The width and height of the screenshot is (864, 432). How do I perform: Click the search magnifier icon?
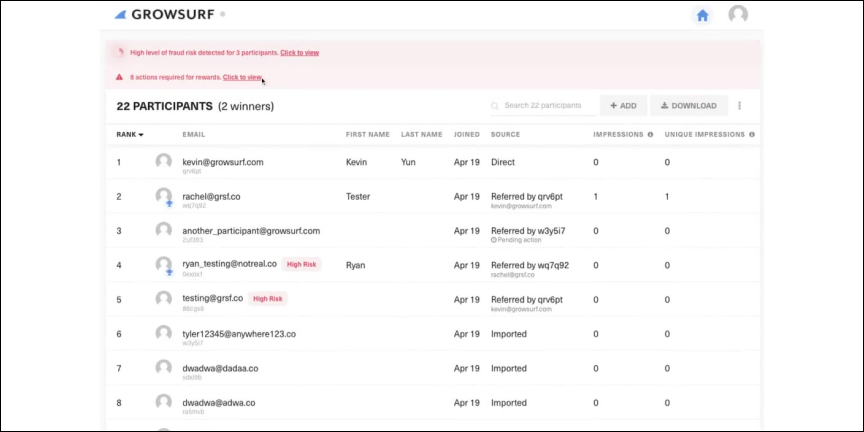(495, 106)
